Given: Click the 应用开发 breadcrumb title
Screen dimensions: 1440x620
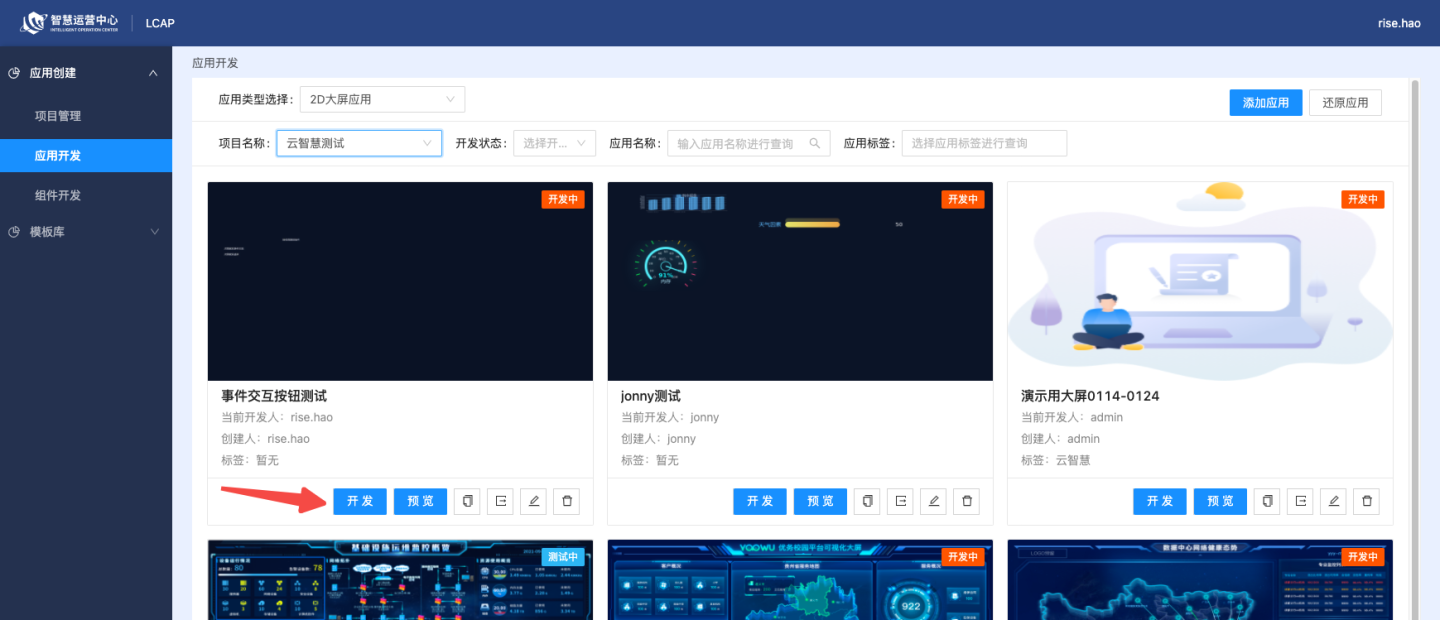Looking at the screenshot, I should tap(215, 63).
